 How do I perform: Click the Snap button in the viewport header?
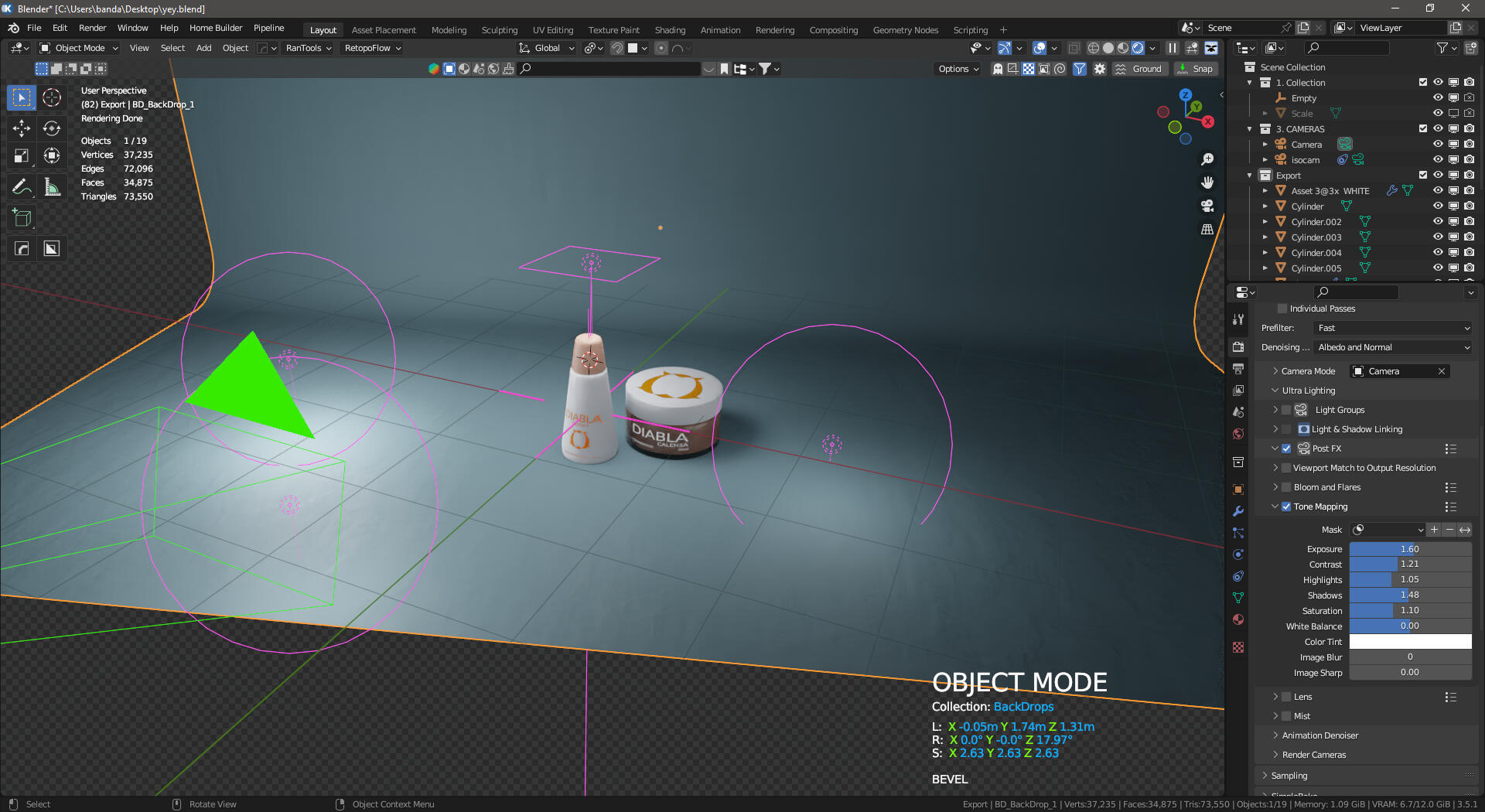(1196, 69)
